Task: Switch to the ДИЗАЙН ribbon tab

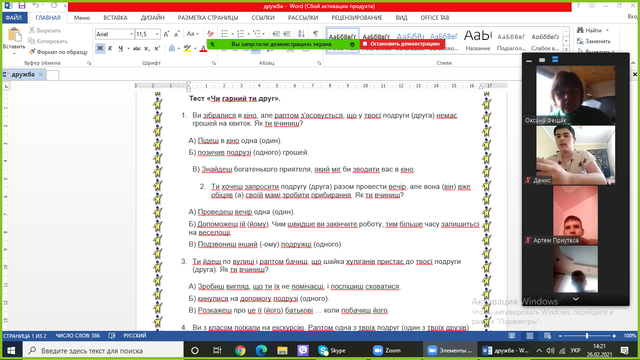Action: pyautogui.click(x=152, y=18)
